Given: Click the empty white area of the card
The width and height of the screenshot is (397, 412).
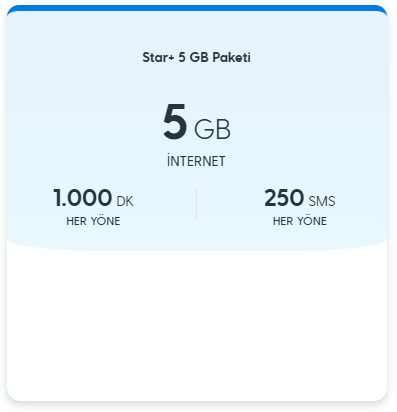Looking at the screenshot, I should coord(197,323).
